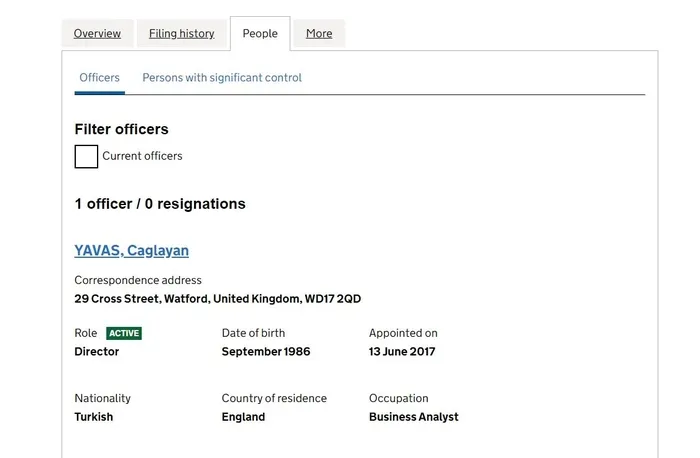Image resolution: width=700 pixels, height=458 pixels.
Task: Click the 29 Cross Street address line
Action: (217, 299)
